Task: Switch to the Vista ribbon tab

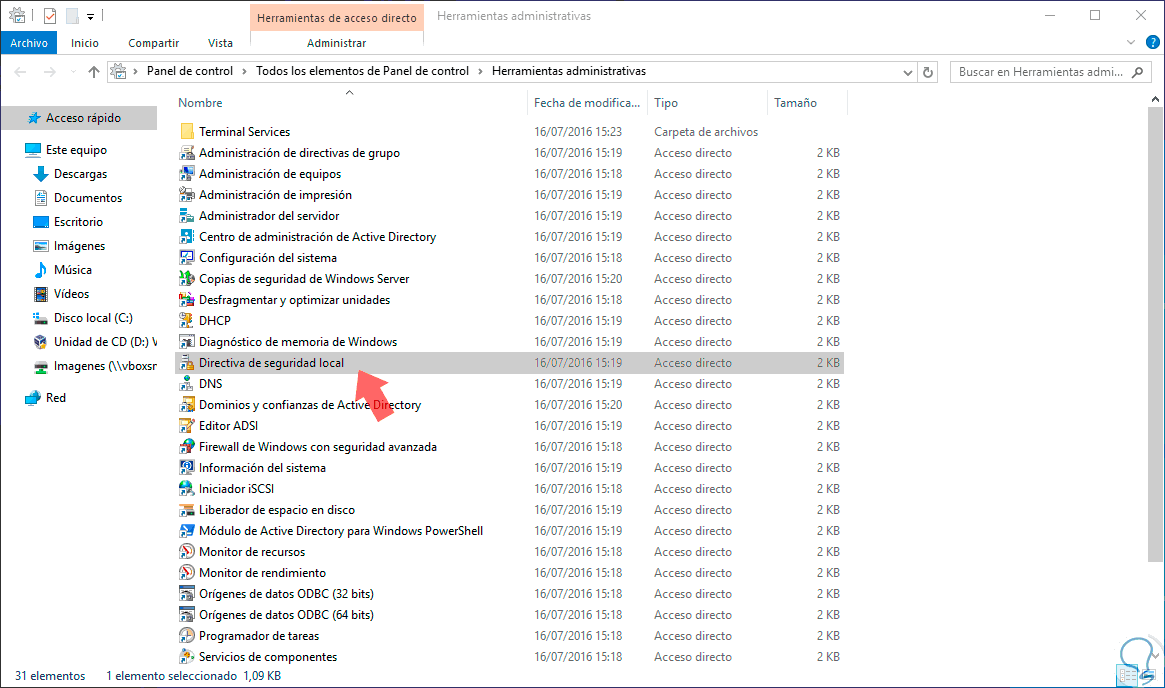Action: (220, 43)
